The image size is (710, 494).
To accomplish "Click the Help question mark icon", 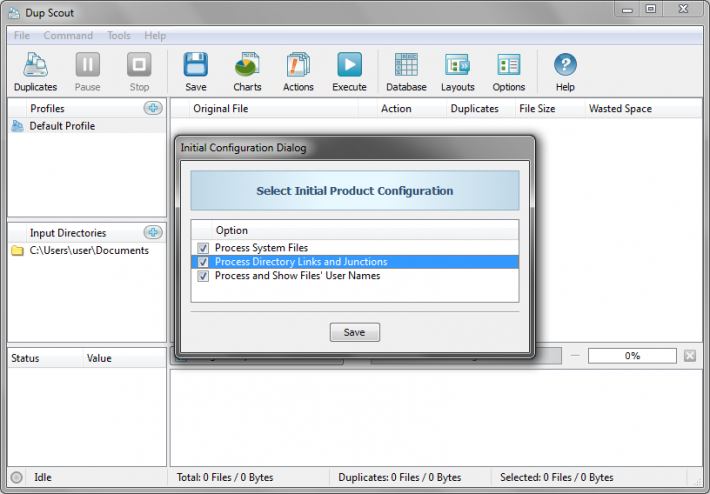I will [565, 65].
